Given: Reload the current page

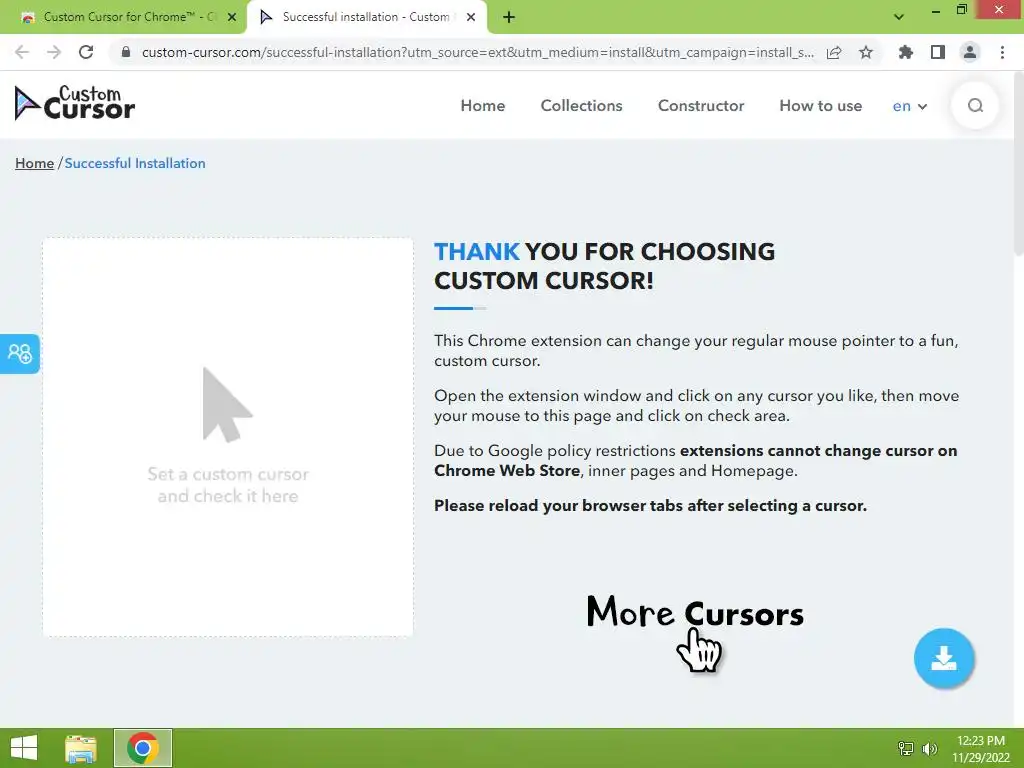Looking at the screenshot, I should click(86, 52).
